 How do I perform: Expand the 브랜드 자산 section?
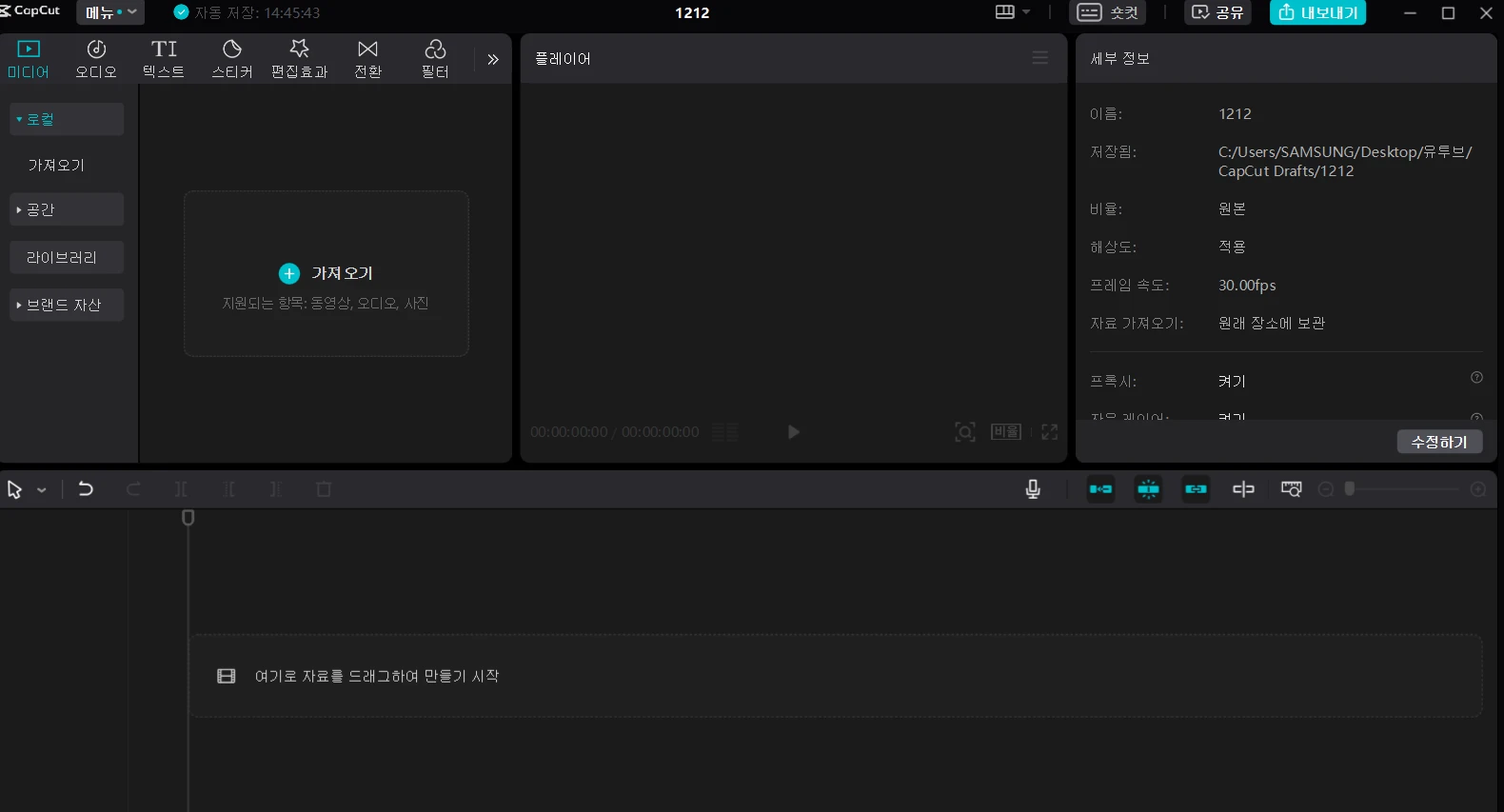click(x=67, y=305)
